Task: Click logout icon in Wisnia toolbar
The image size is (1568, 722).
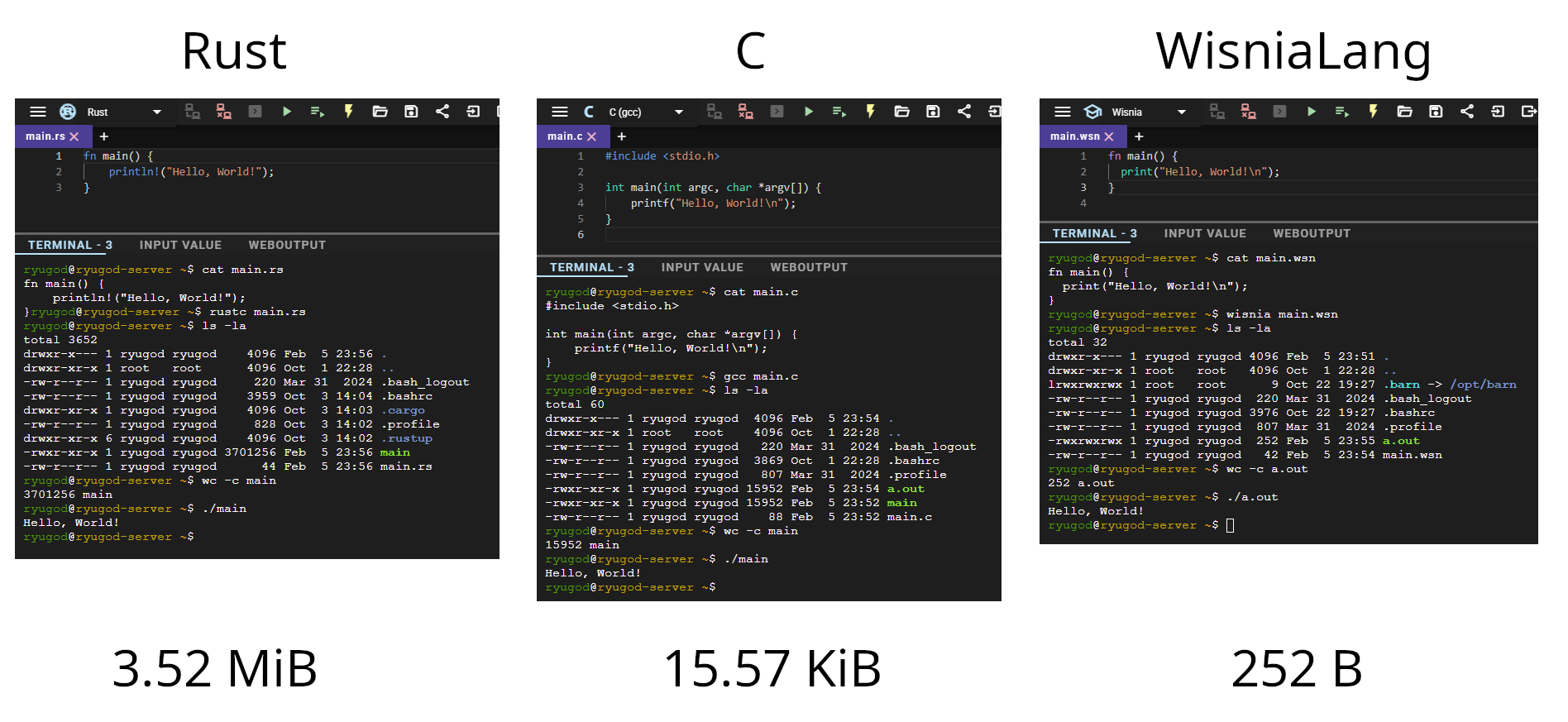Action: pos(1528,112)
